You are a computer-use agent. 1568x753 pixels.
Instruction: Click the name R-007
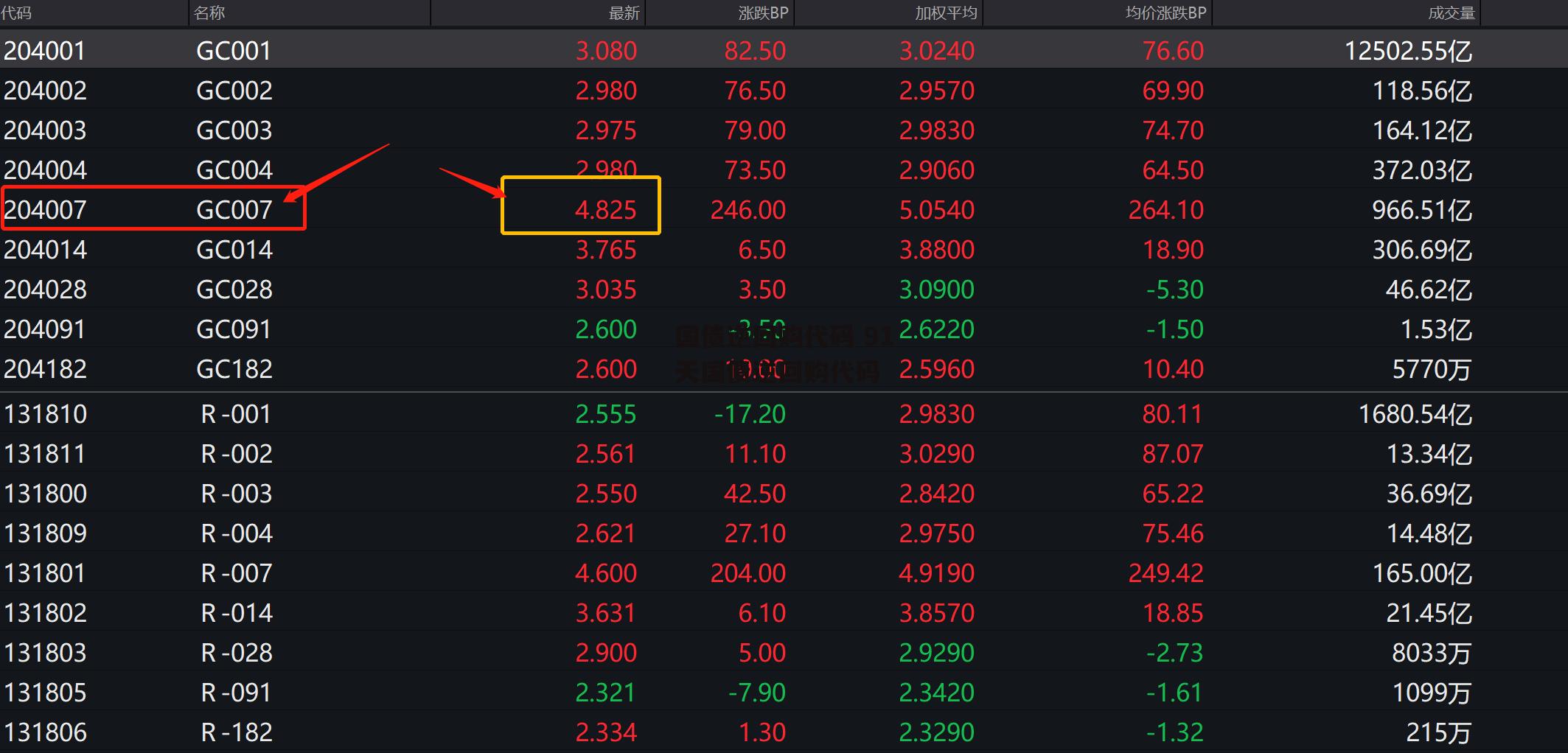coord(237,573)
